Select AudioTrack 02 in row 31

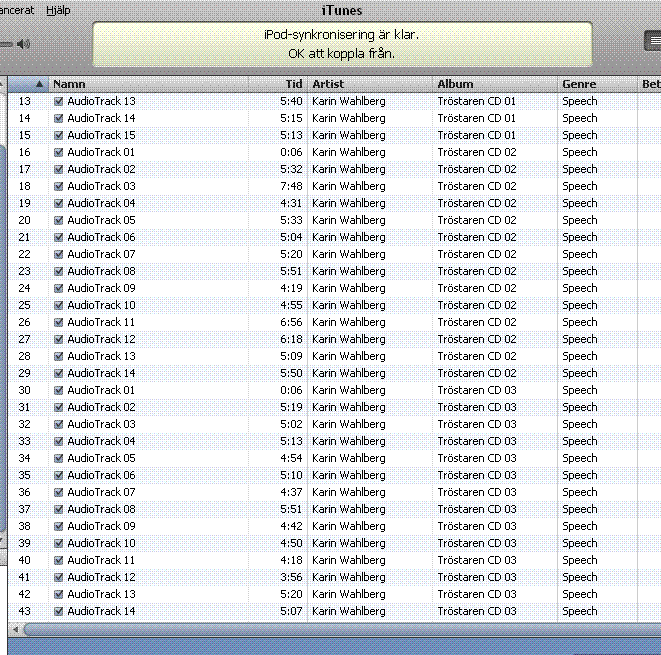(101, 407)
